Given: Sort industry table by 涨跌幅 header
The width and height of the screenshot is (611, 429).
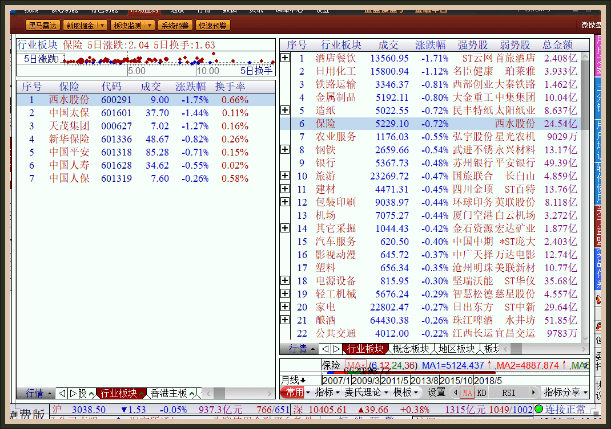Looking at the screenshot, I should pos(430,45).
